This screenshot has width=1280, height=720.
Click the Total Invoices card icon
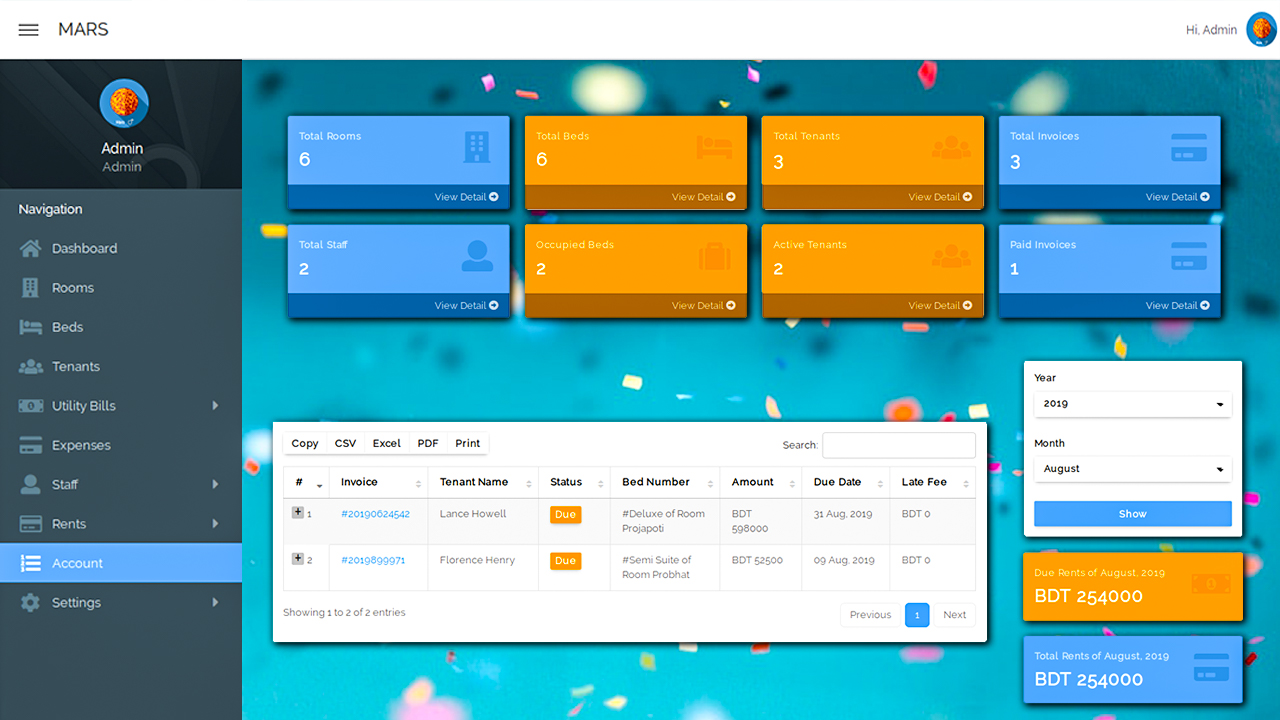pos(1188,147)
